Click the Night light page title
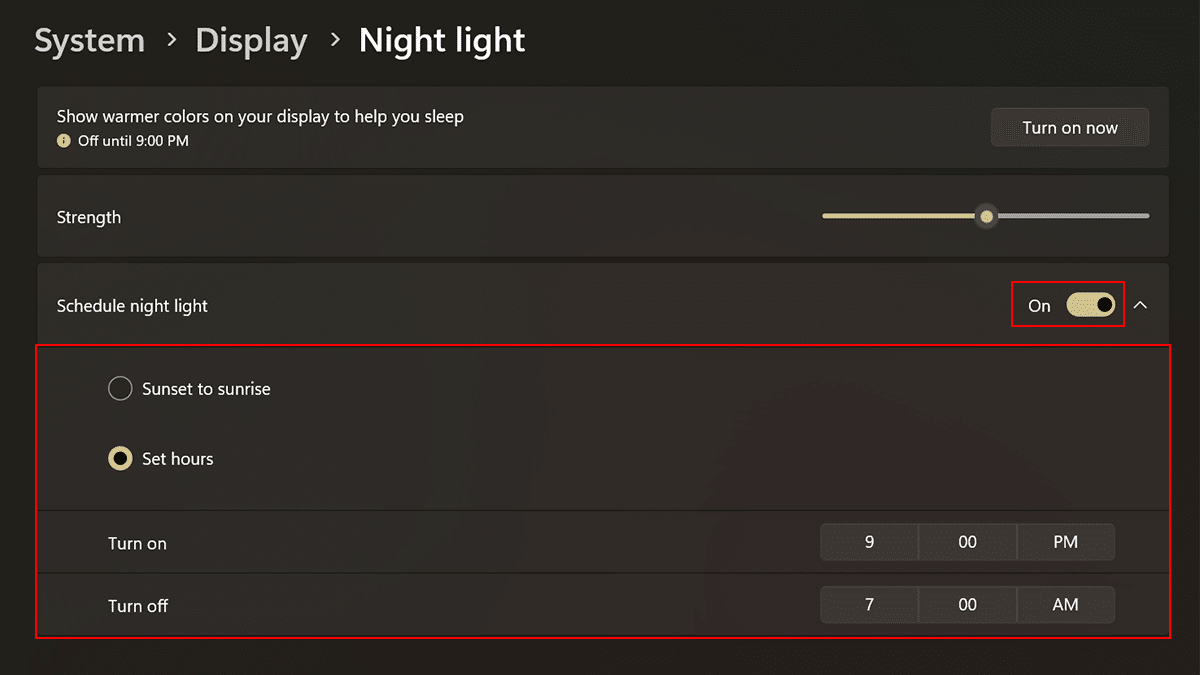The height and width of the screenshot is (675, 1200). [x=442, y=41]
